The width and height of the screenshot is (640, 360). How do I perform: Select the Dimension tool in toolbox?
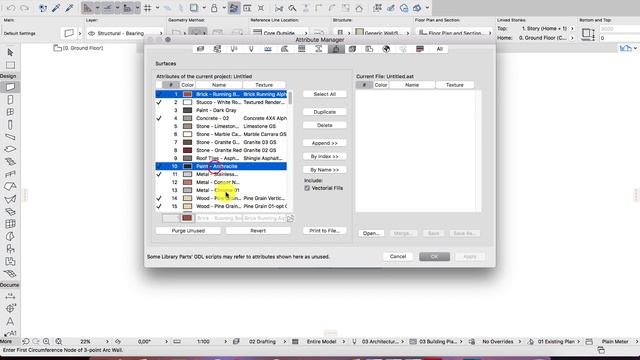pyautogui.click(x=10, y=296)
